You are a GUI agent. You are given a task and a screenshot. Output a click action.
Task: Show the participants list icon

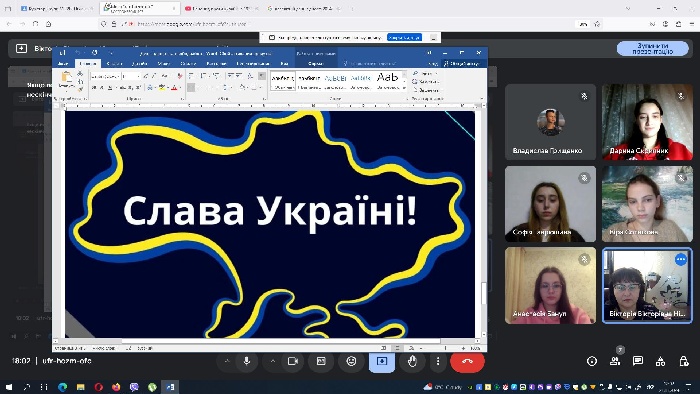point(615,361)
